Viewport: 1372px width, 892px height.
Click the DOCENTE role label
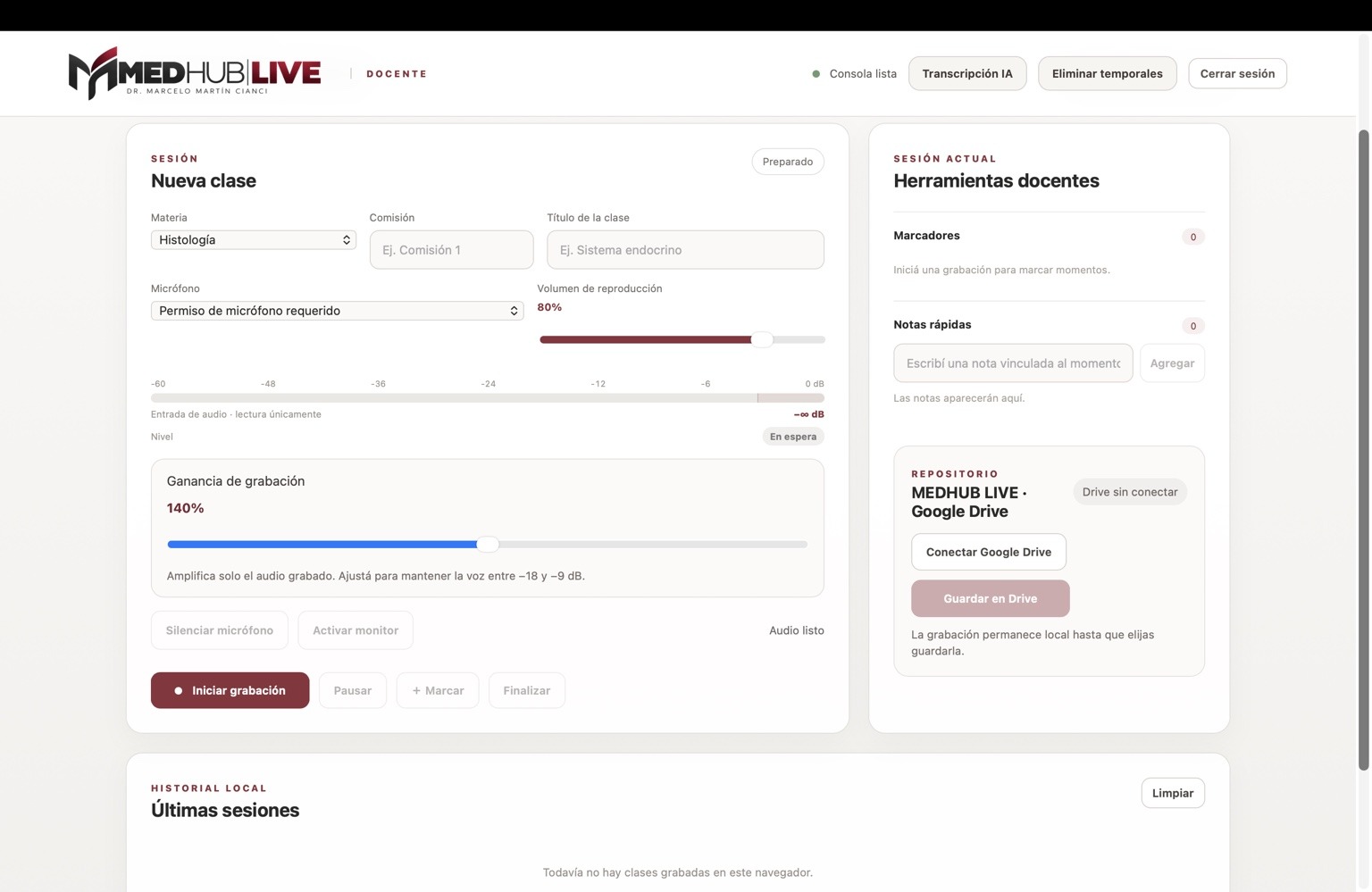[x=397, y=74]
